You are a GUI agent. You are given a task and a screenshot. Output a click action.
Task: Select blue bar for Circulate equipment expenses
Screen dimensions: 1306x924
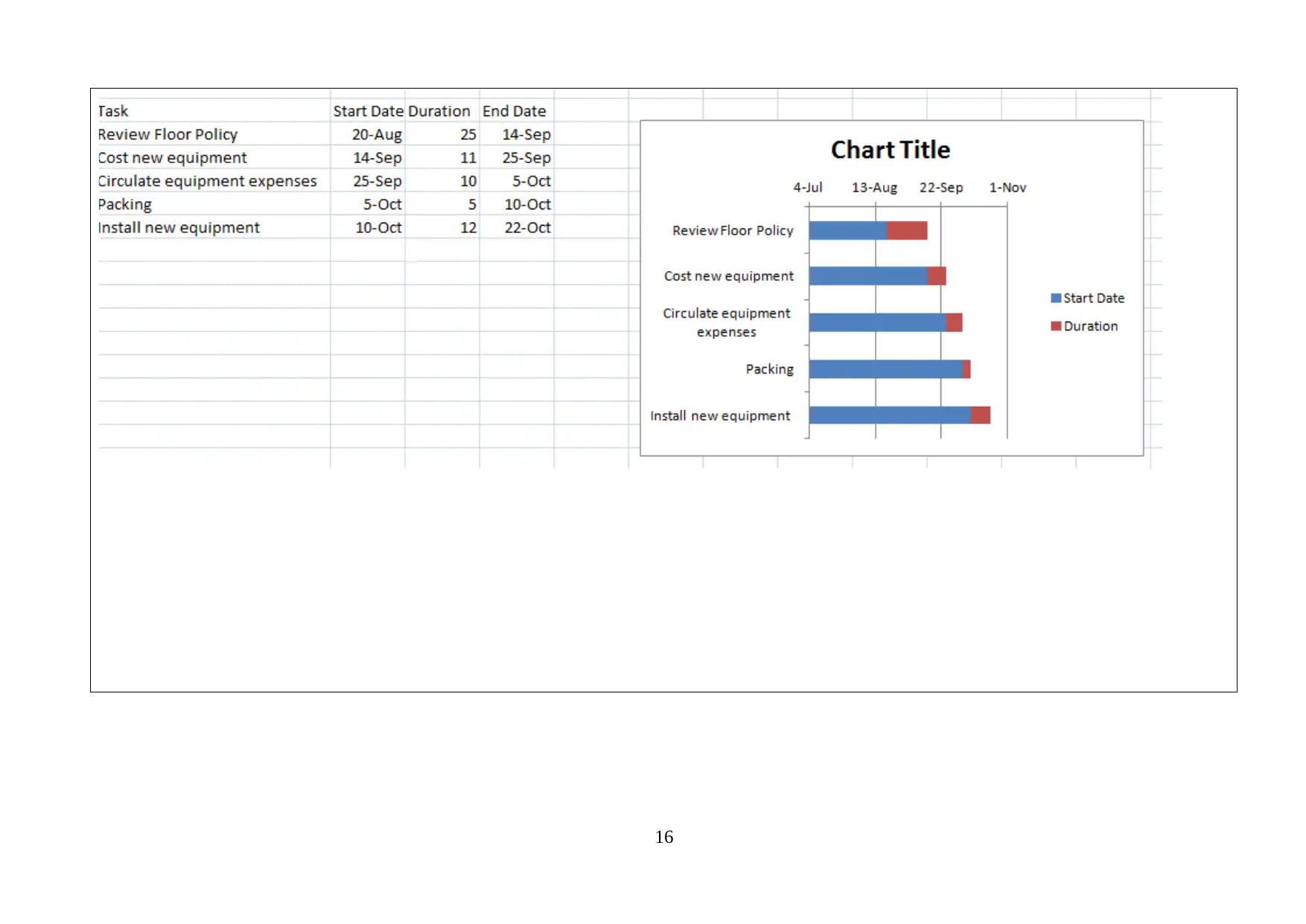tap(878, 322)
